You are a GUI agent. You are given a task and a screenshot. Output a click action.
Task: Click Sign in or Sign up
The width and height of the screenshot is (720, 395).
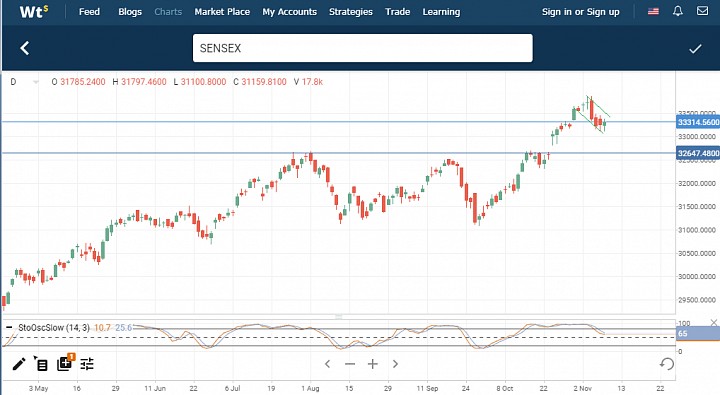click(x=580, y=12)
